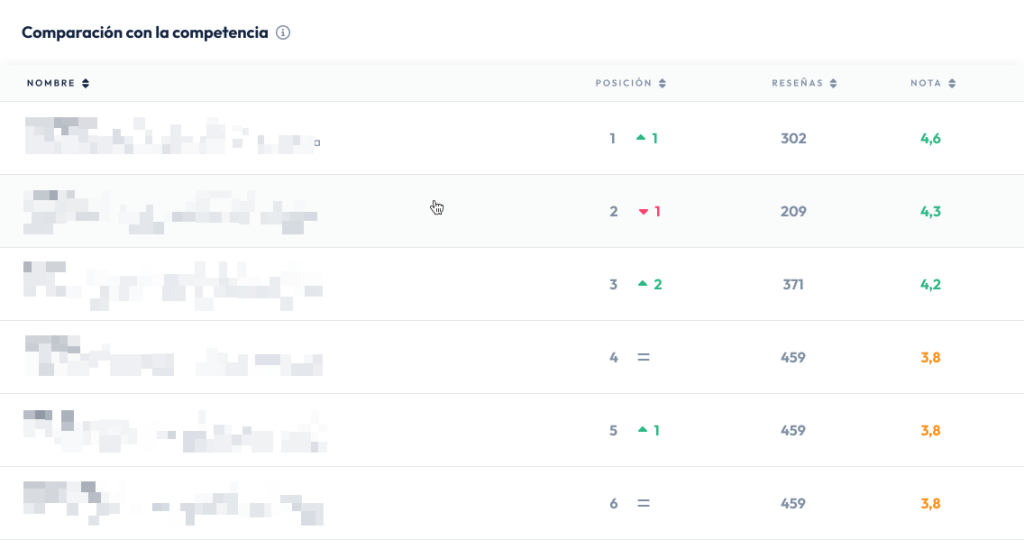This screenshot has height=540, width=1024.
Task: Click info icon beside Comparación con la competencia
Action: coord(283,33)
